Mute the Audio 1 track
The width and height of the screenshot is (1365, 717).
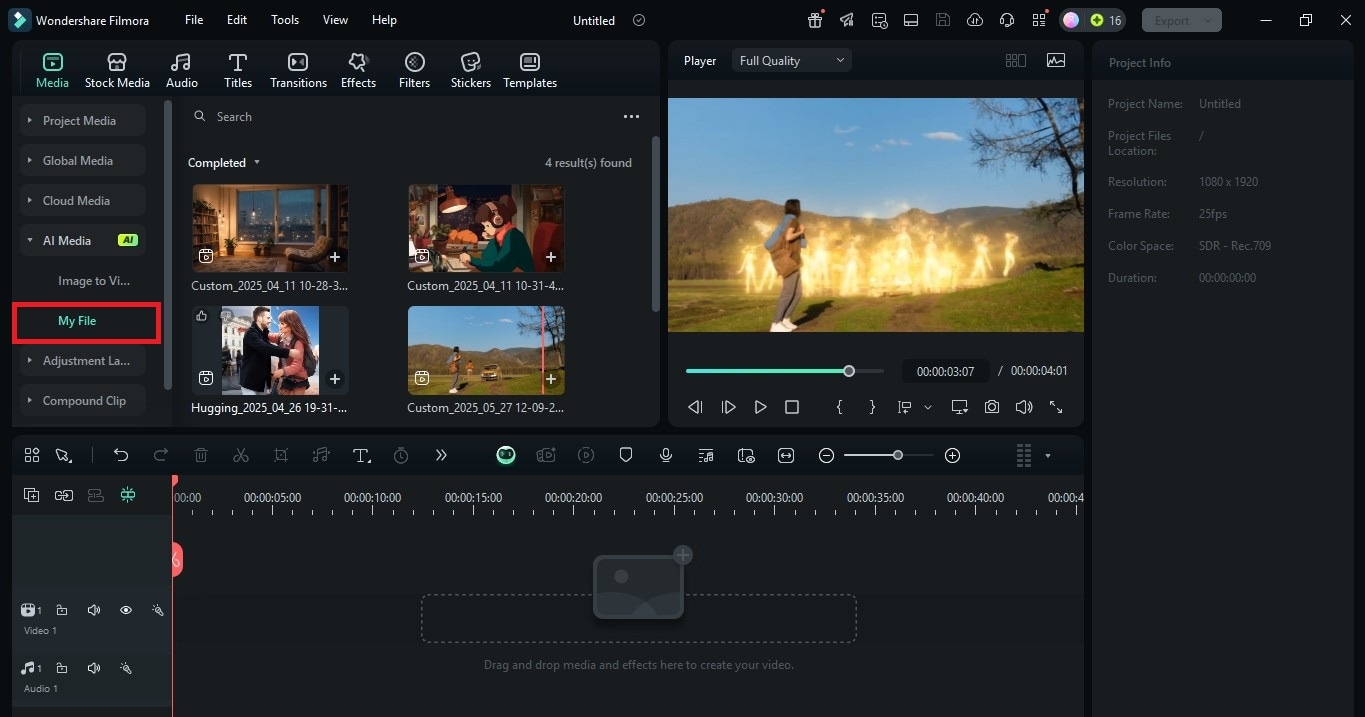[x=94, y=667]
